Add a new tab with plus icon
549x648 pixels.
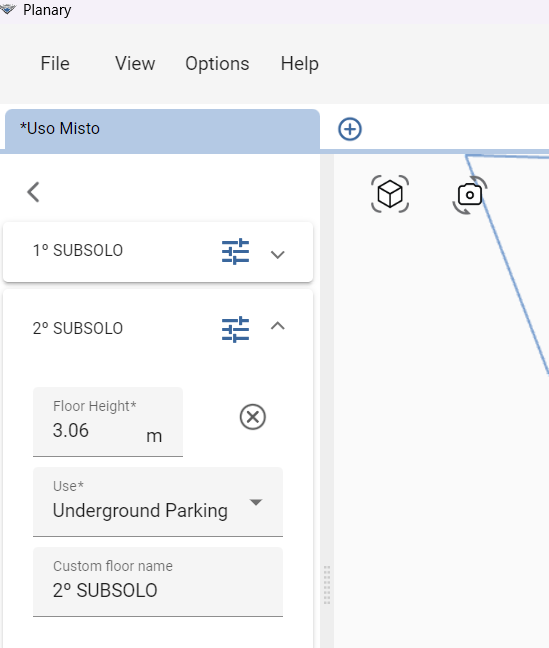click(x=350, y=129)
